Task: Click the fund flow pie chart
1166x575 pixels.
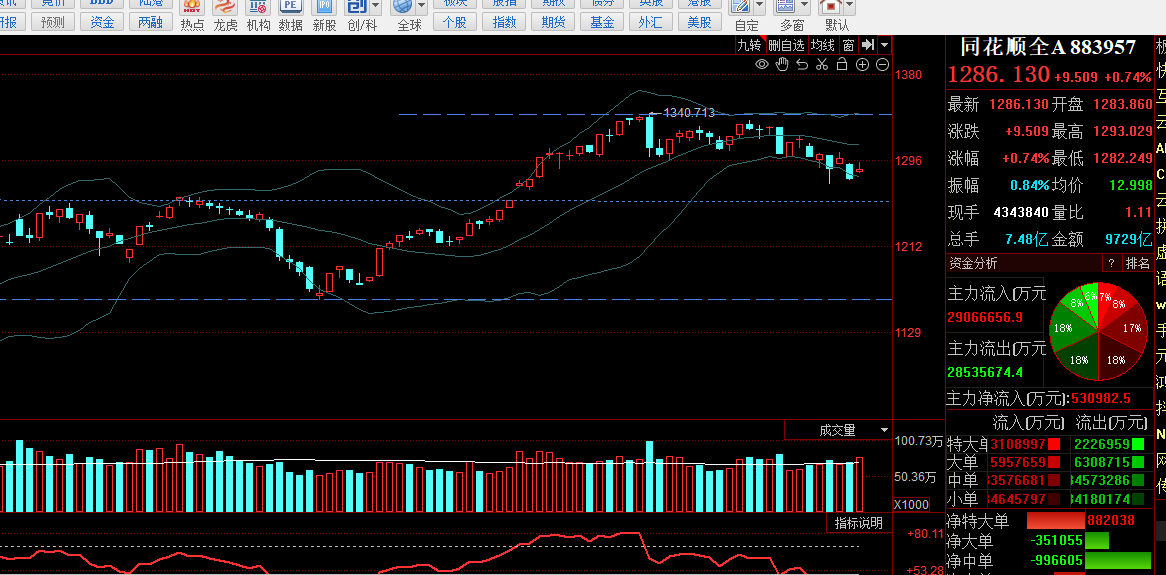Action: pos(1098,333)
